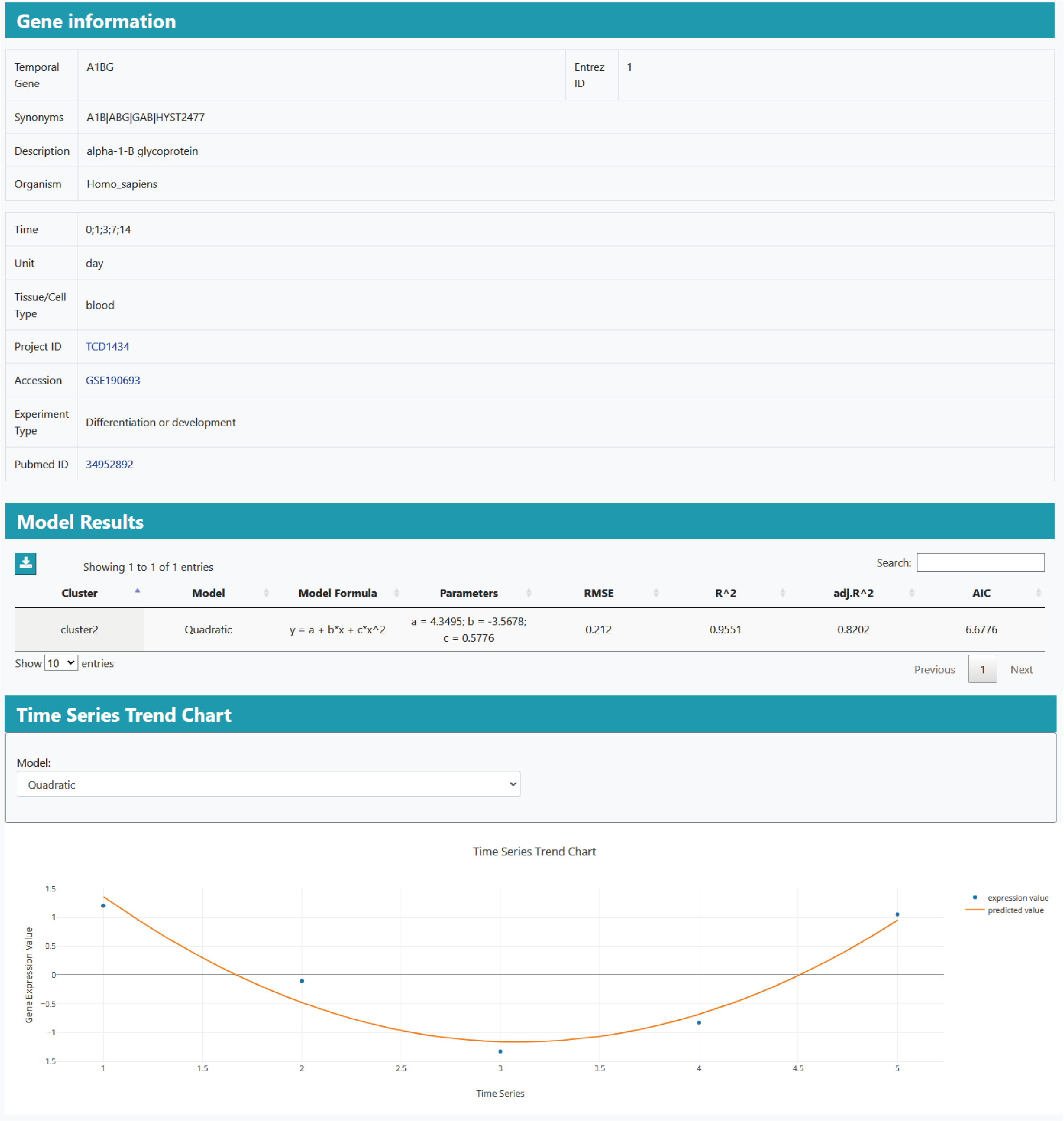
Task: Go to Next table page
Action: (x=1021, y=670)
